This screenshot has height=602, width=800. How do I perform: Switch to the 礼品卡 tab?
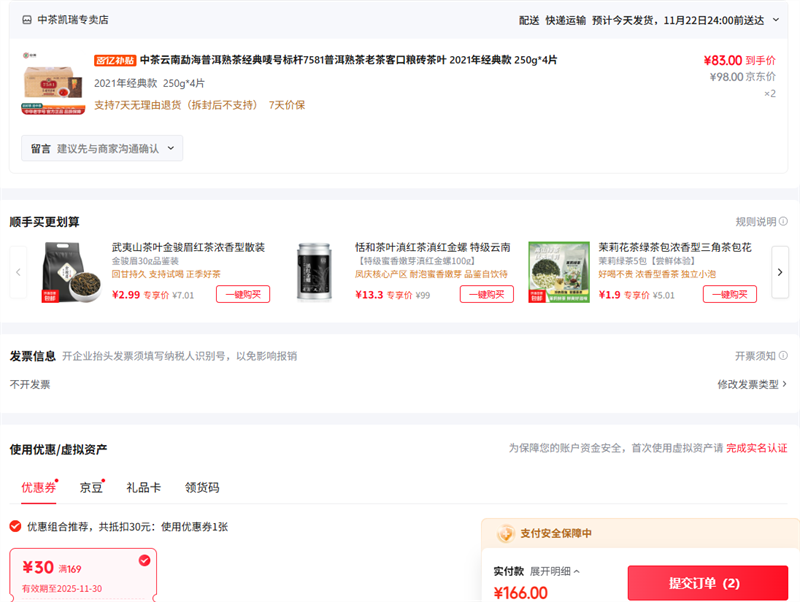pos(143,488)
